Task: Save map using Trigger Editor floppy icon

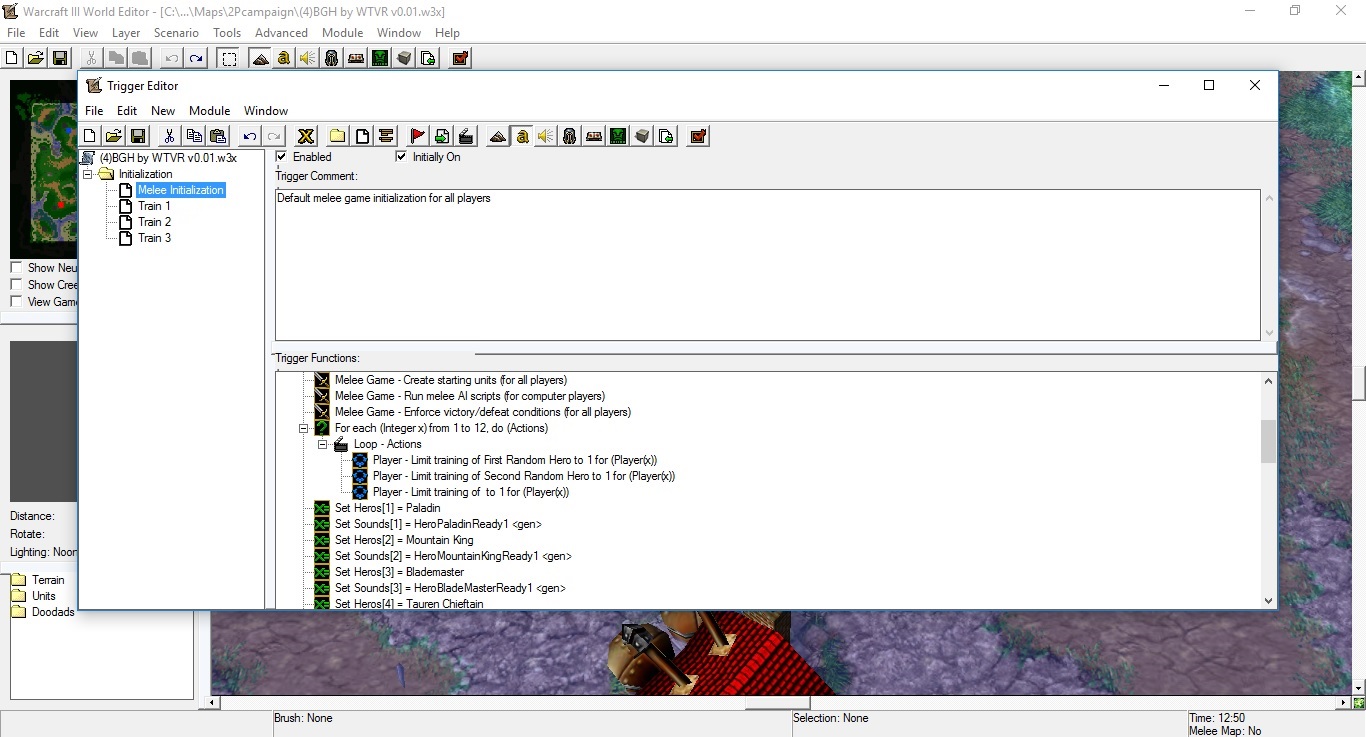Action: (138, 136)
